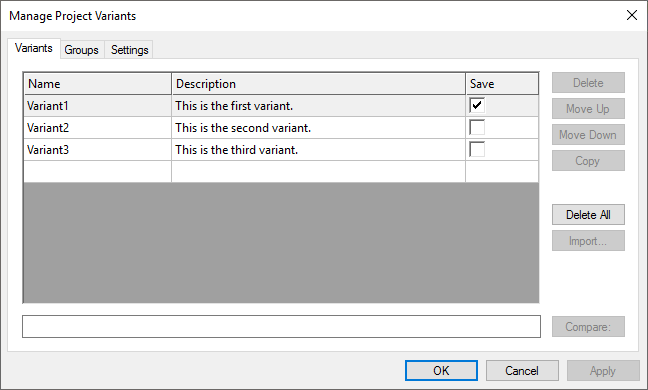Viewport: 648px width, 390px height.
Task: Click the Name column header
Action: click(98, 84)
